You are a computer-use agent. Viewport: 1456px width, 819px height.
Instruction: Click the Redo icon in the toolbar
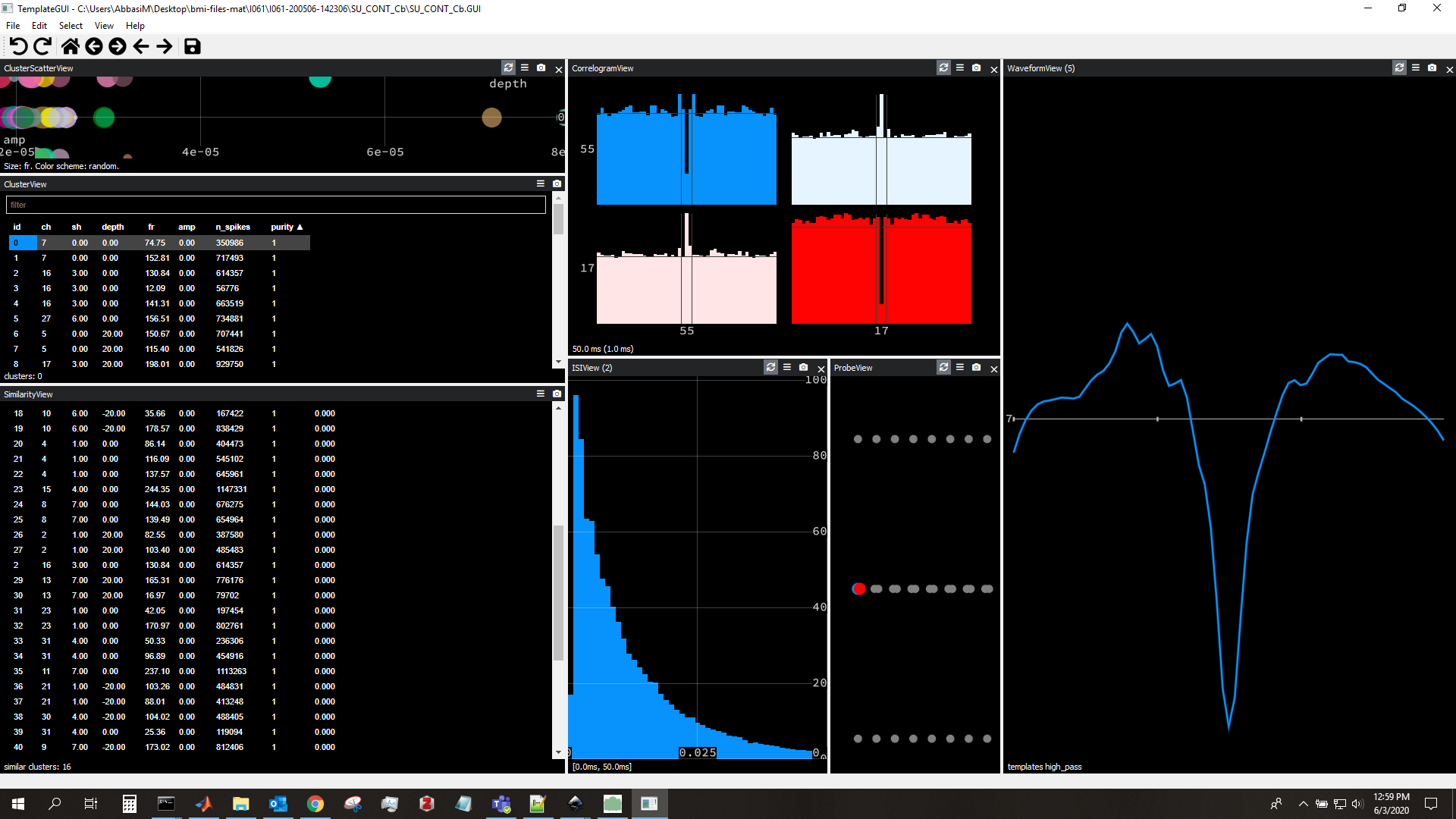[42, 46]
